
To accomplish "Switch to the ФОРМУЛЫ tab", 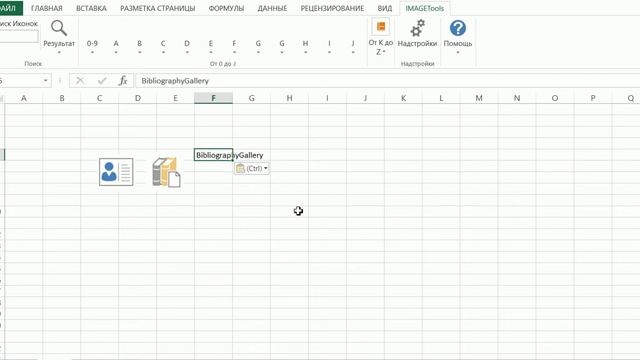I will click(226, 8).
